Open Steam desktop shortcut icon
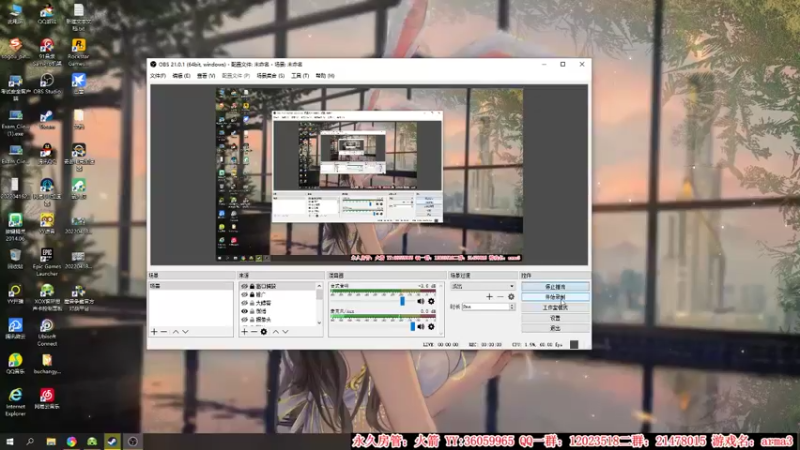Image resolution: width=800 pixels, height=450 pixels. [47, 119]
